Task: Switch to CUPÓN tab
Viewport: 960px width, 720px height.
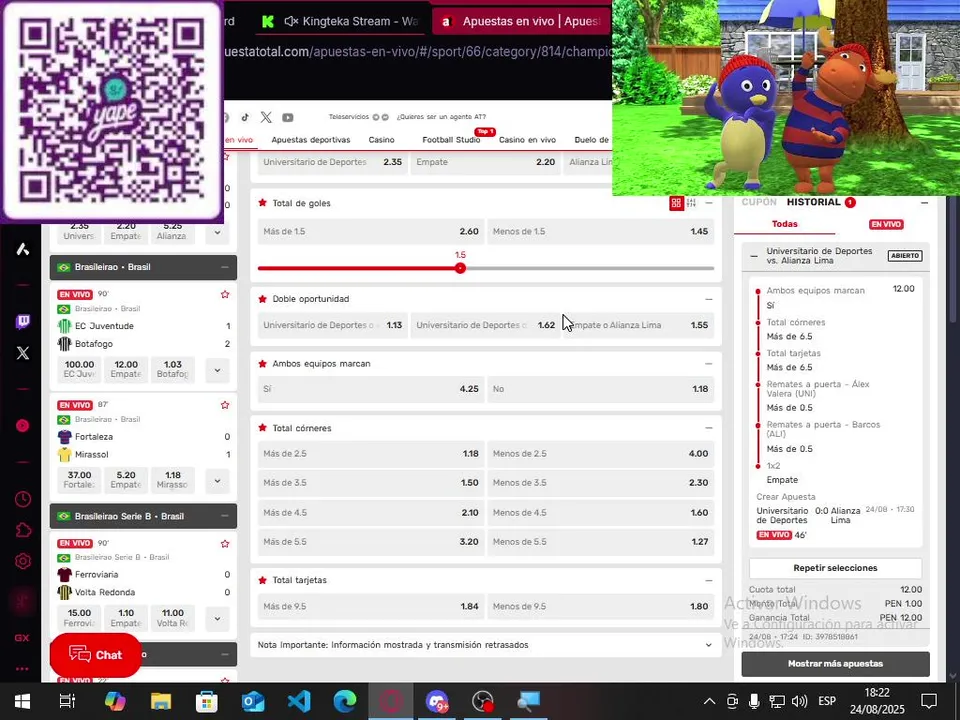Action: pos(759,202)
